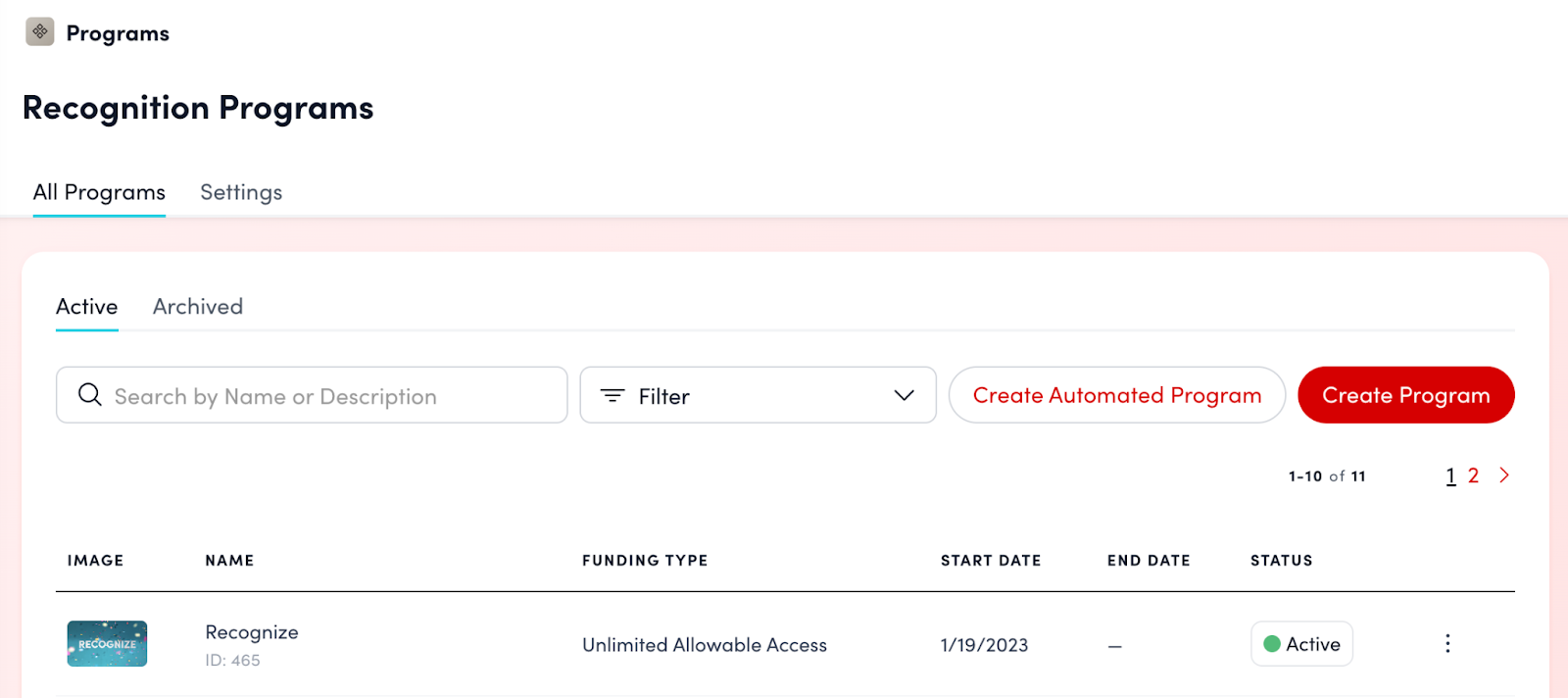Click the search magnifier icon
This screenshot has width=1568, height=698.
click(90, 395)
